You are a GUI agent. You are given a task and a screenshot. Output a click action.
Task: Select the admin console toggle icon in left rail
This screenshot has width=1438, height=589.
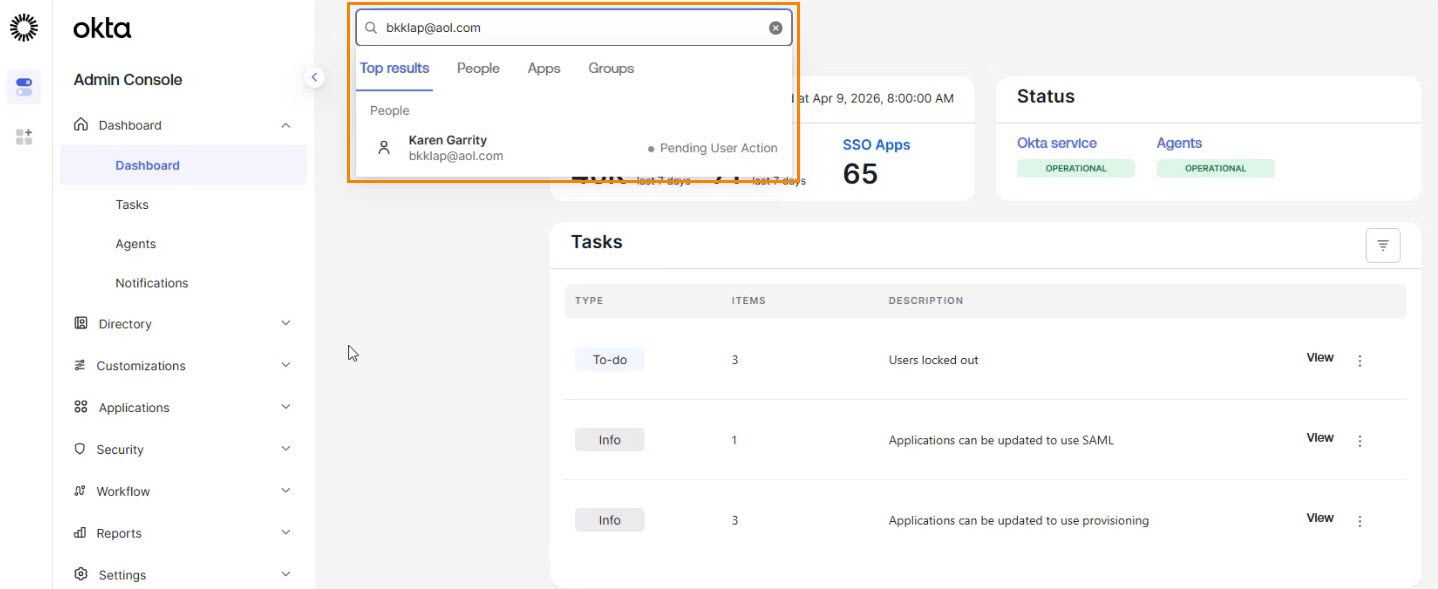24,87
